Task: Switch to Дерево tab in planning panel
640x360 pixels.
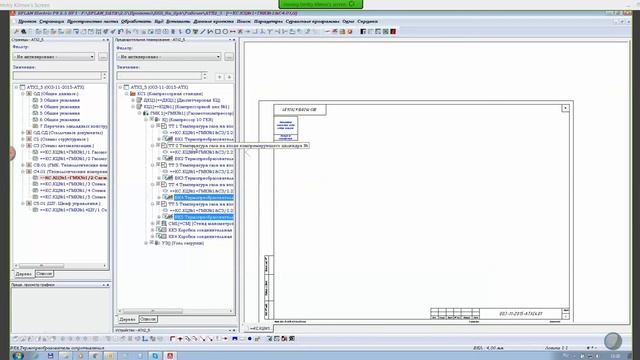Action: 127,319
